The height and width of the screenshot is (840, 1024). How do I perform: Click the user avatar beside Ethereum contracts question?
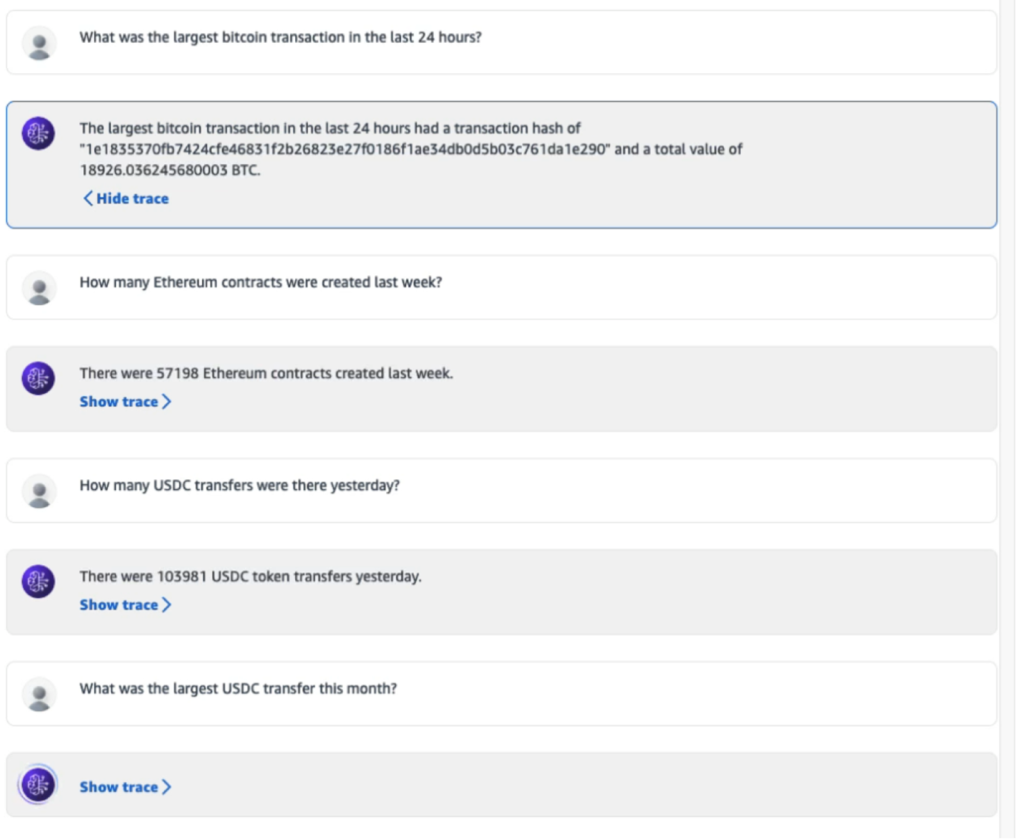pyautogui.click(x=38, y=287)
